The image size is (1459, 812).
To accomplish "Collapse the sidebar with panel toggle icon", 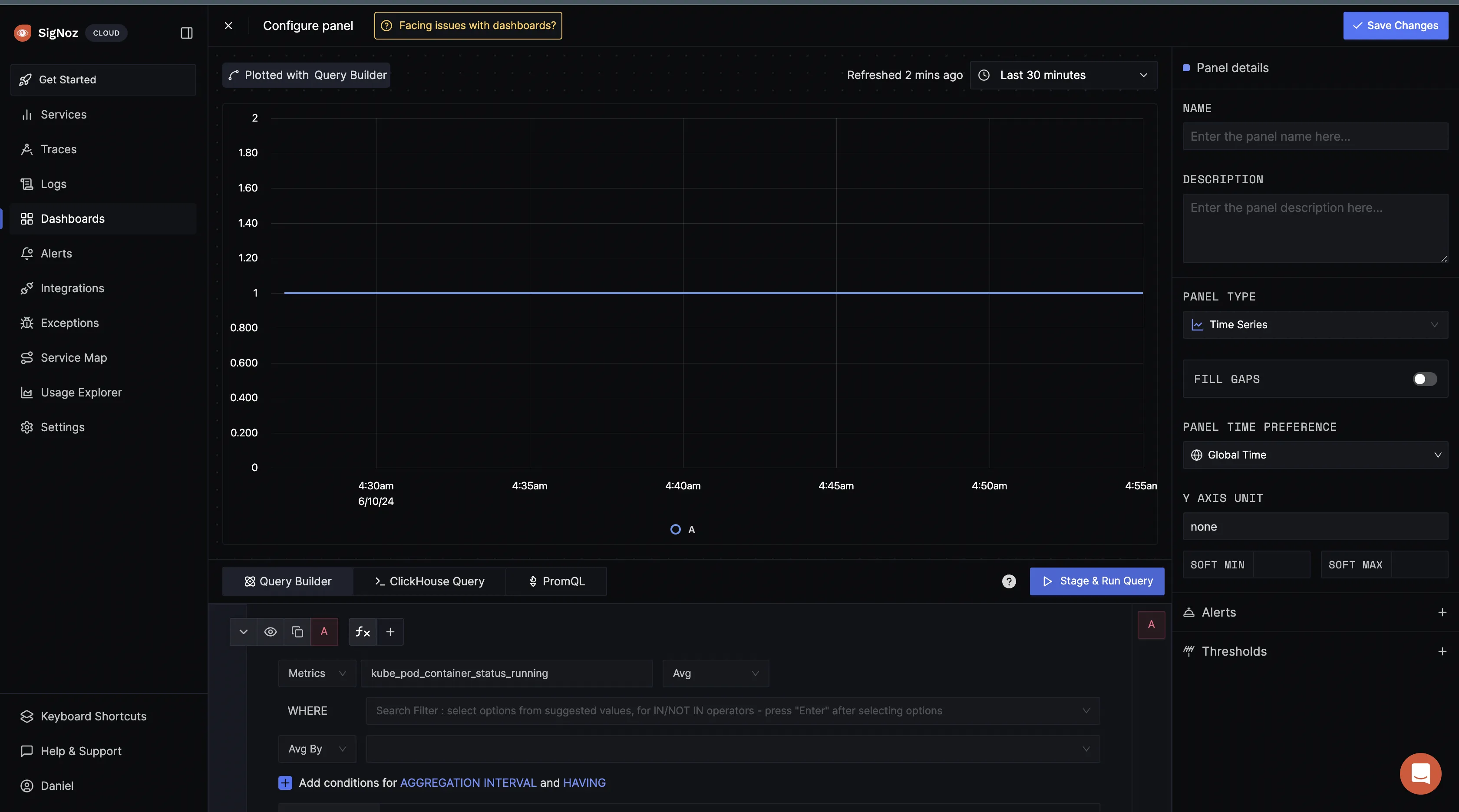I will tap(186, 33).
